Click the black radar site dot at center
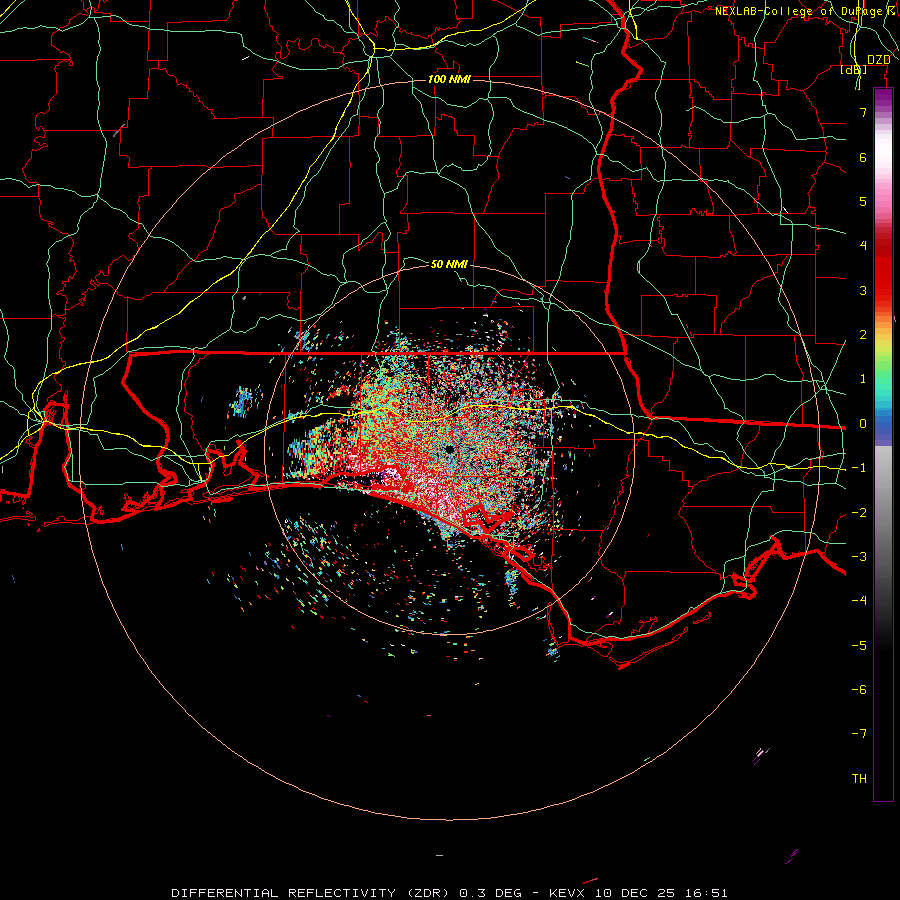This screenshot has height=900, width=900. [x=449, y=449]
